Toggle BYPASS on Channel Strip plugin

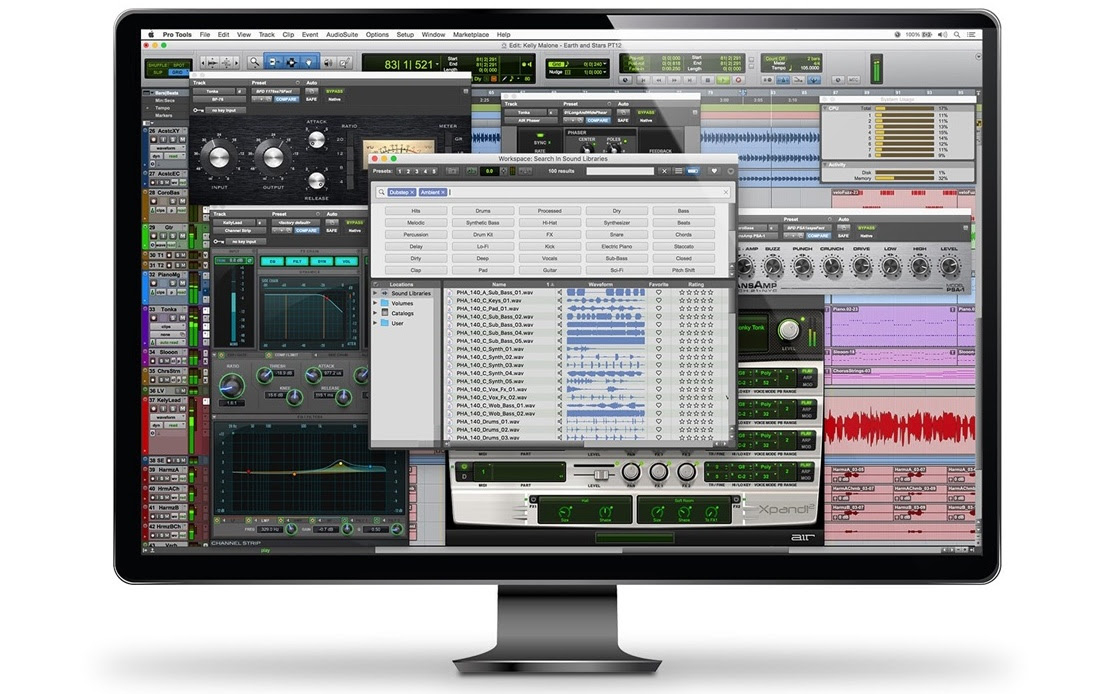pos(354,222)
